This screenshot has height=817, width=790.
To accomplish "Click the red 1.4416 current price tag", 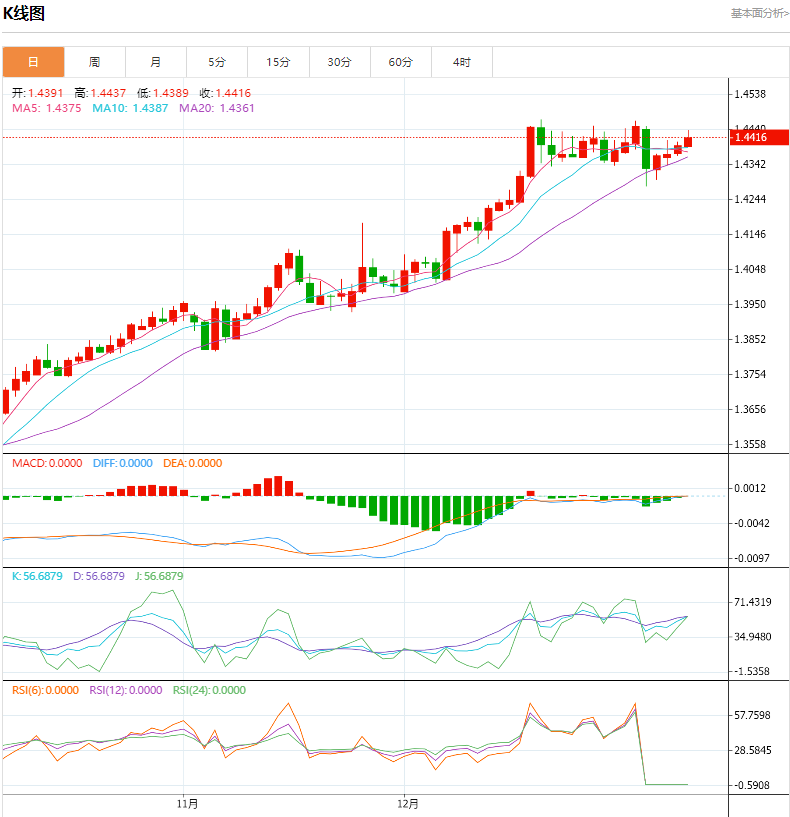I will click(750, 137).
